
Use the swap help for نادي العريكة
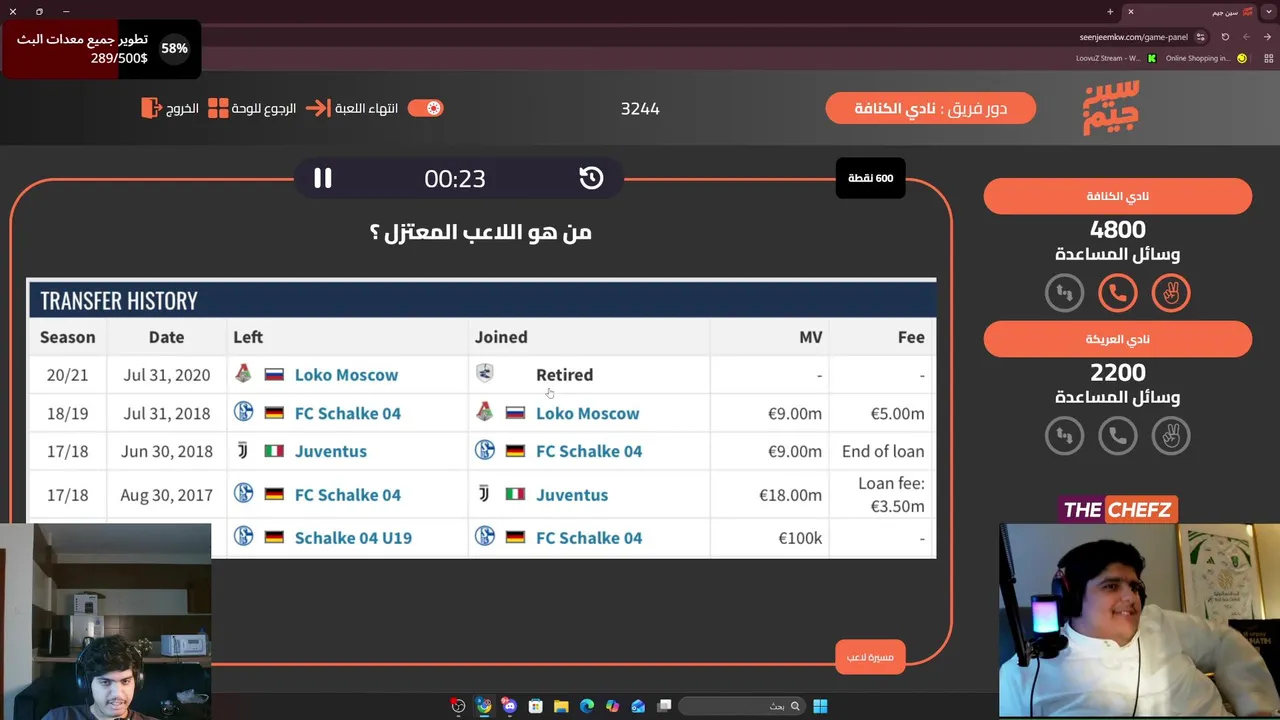coord(1064,435)
